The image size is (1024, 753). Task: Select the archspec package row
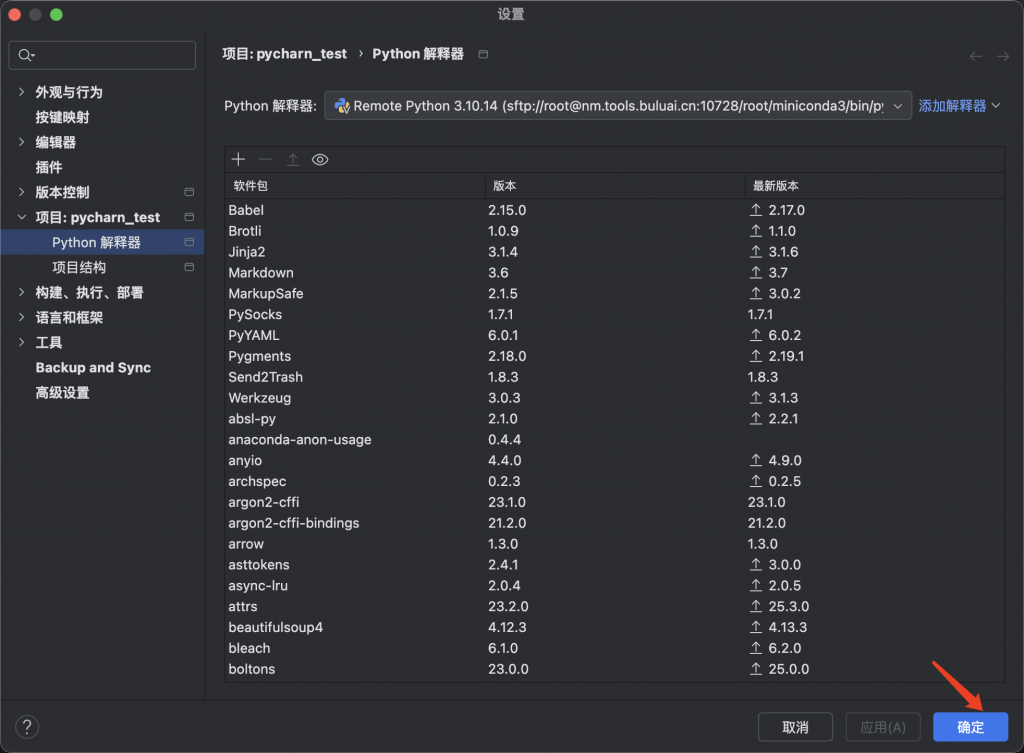click(x=614, y=481)
